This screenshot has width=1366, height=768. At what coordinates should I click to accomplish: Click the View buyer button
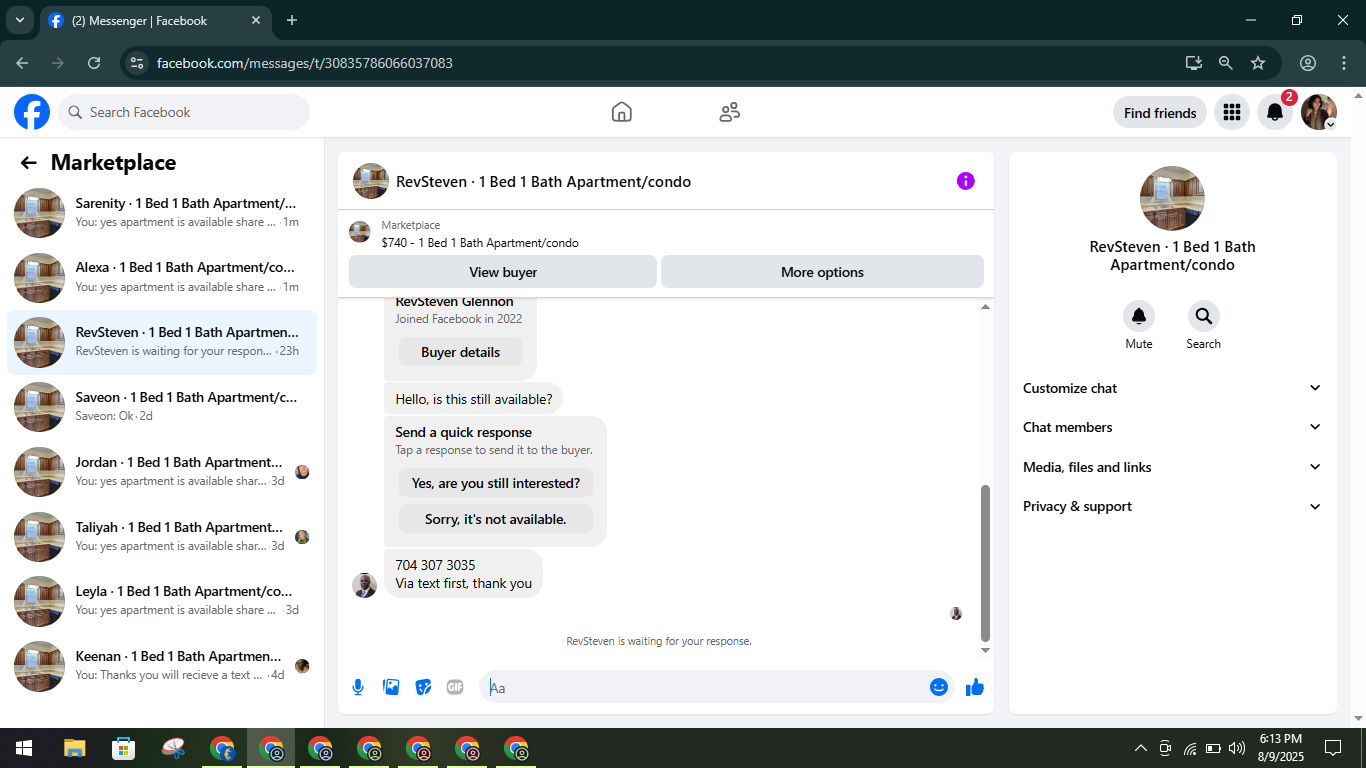(503, 272)
